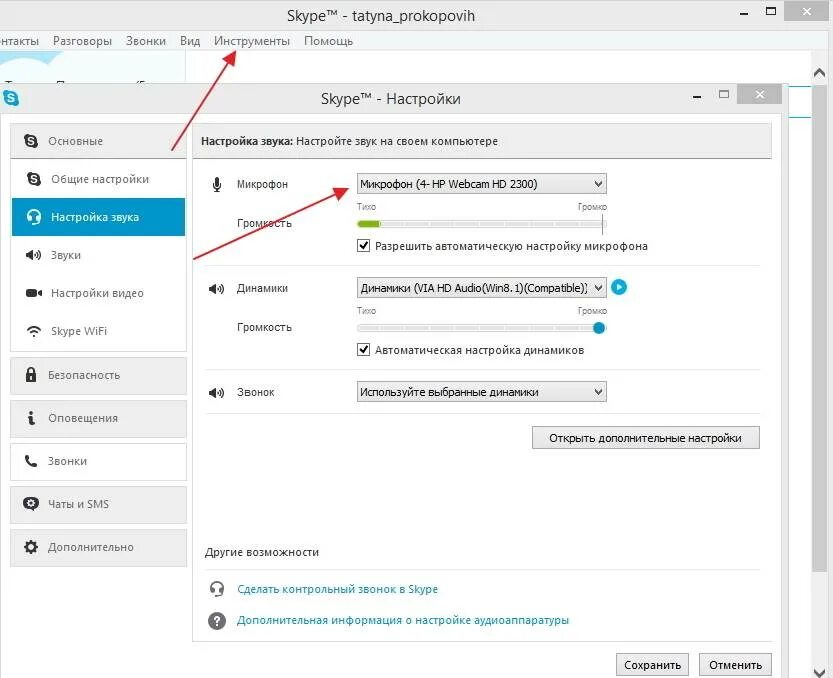This screenshot has height=678, width=833.
Task: Click the speaker icon beside Динамики label
Action: tap(216, 289)
